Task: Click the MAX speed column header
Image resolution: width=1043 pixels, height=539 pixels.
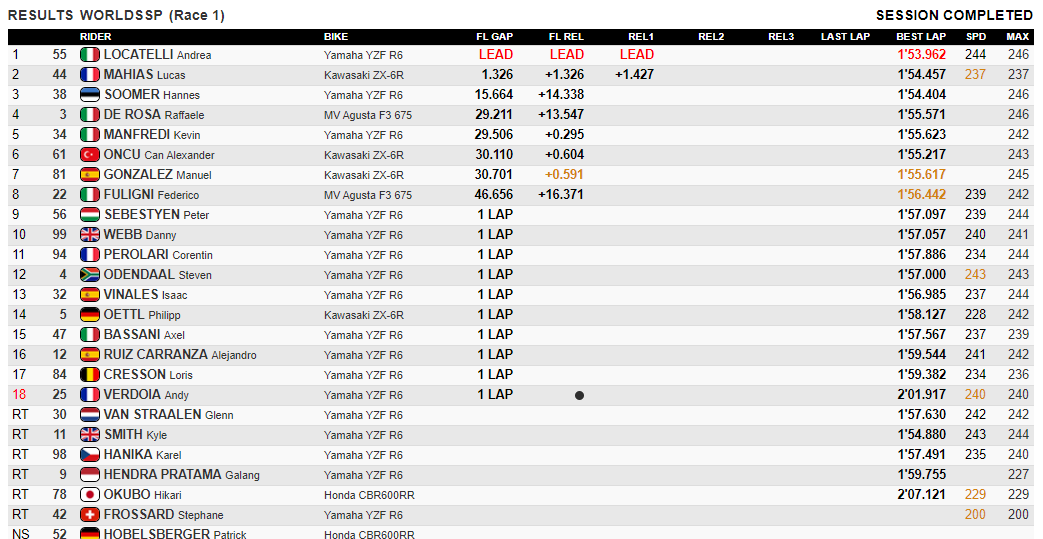Action: tap(1018, 37)
